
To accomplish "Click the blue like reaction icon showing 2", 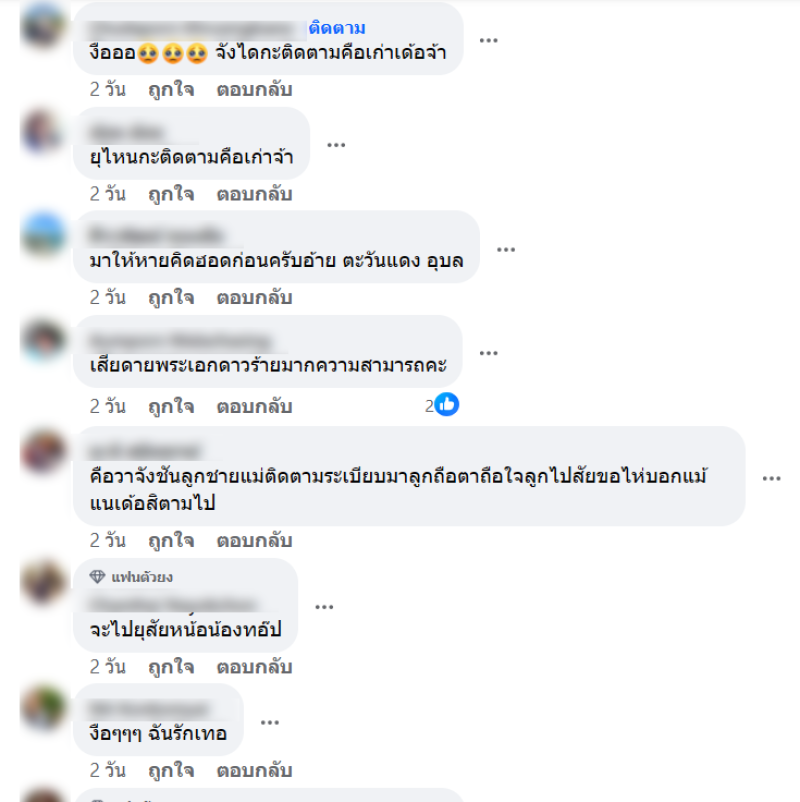I will point(447,405).
